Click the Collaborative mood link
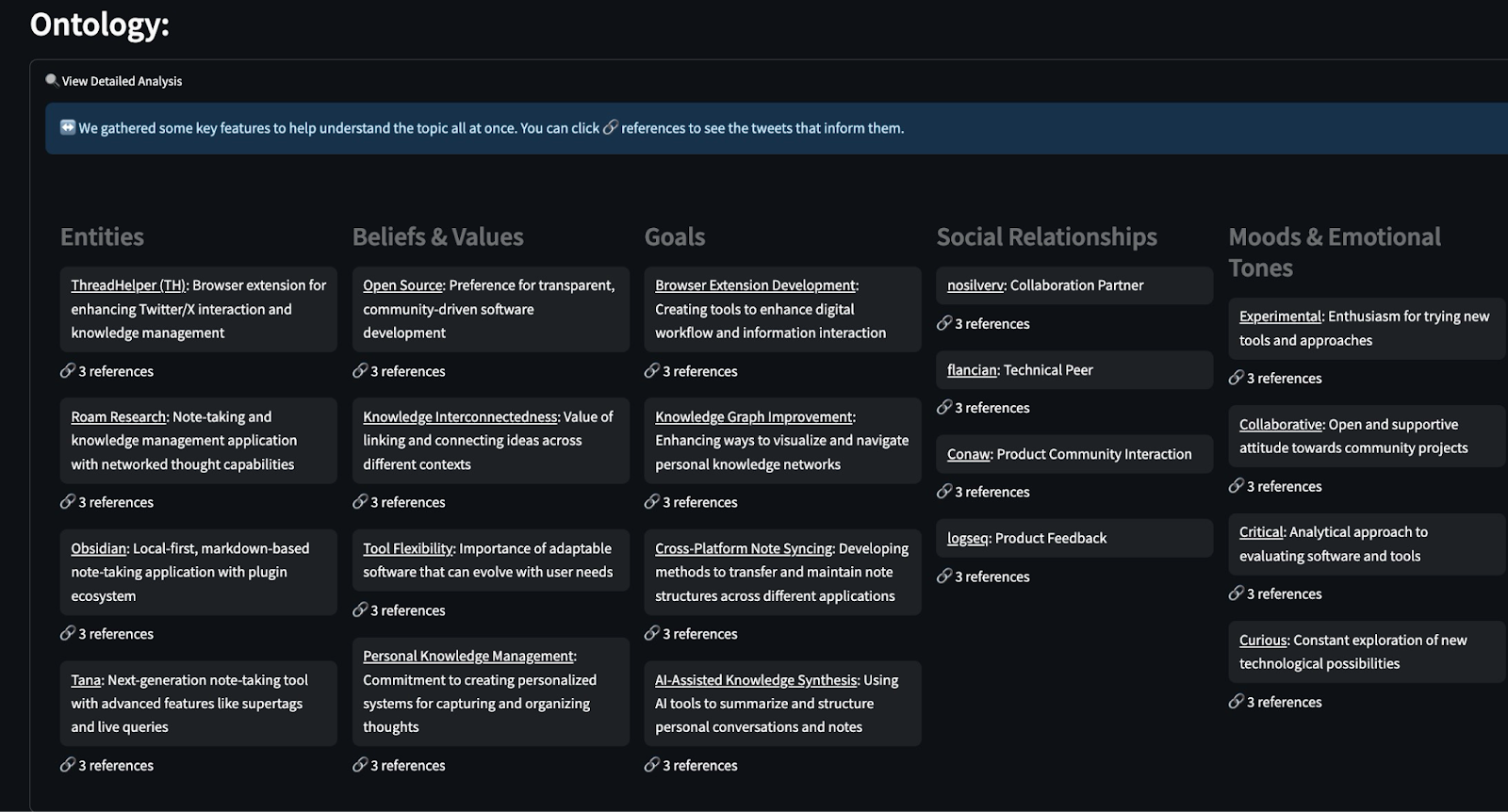Image resolution: width=1508 pixels, height=812 pixels. click(x=1280, y=425)
